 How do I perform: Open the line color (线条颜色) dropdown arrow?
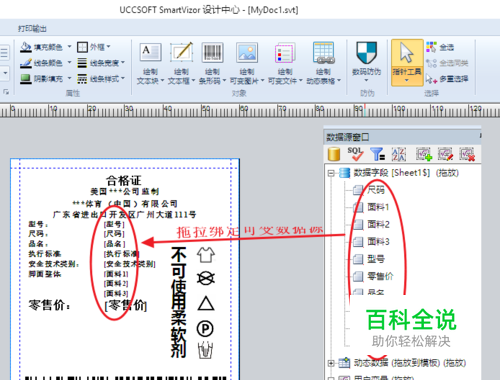69,62
